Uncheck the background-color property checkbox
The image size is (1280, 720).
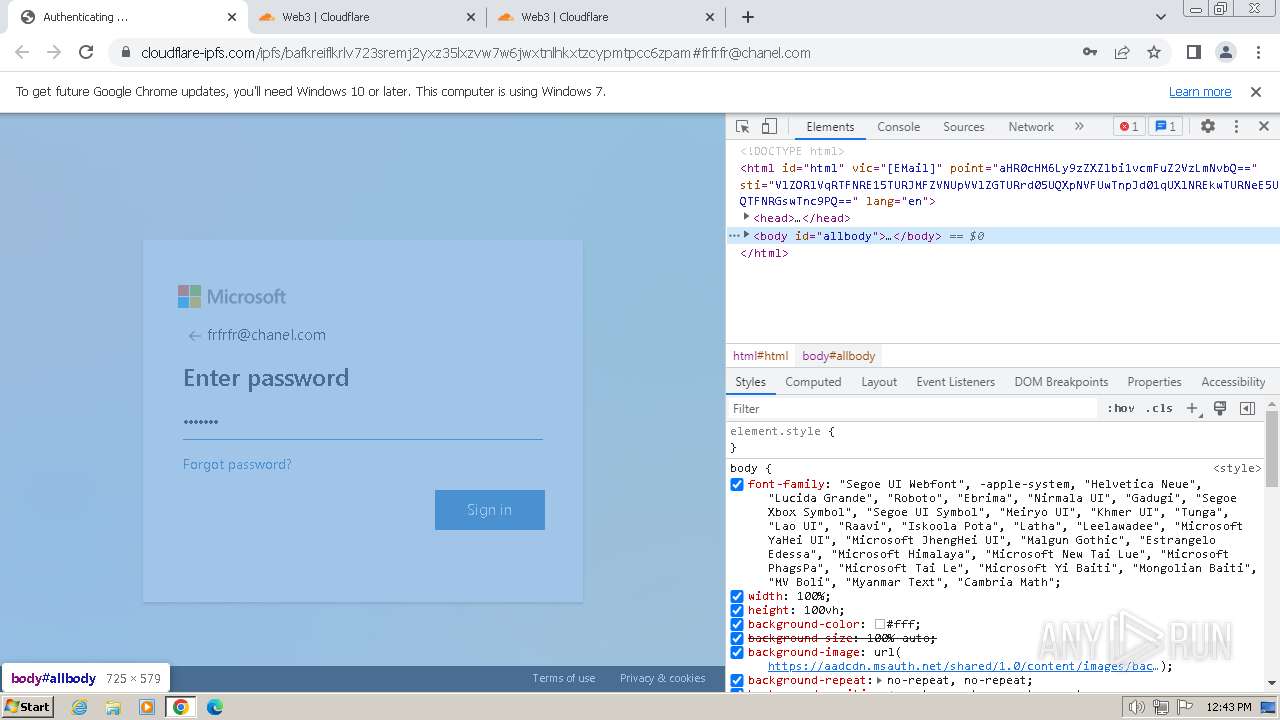pos(737,624)
